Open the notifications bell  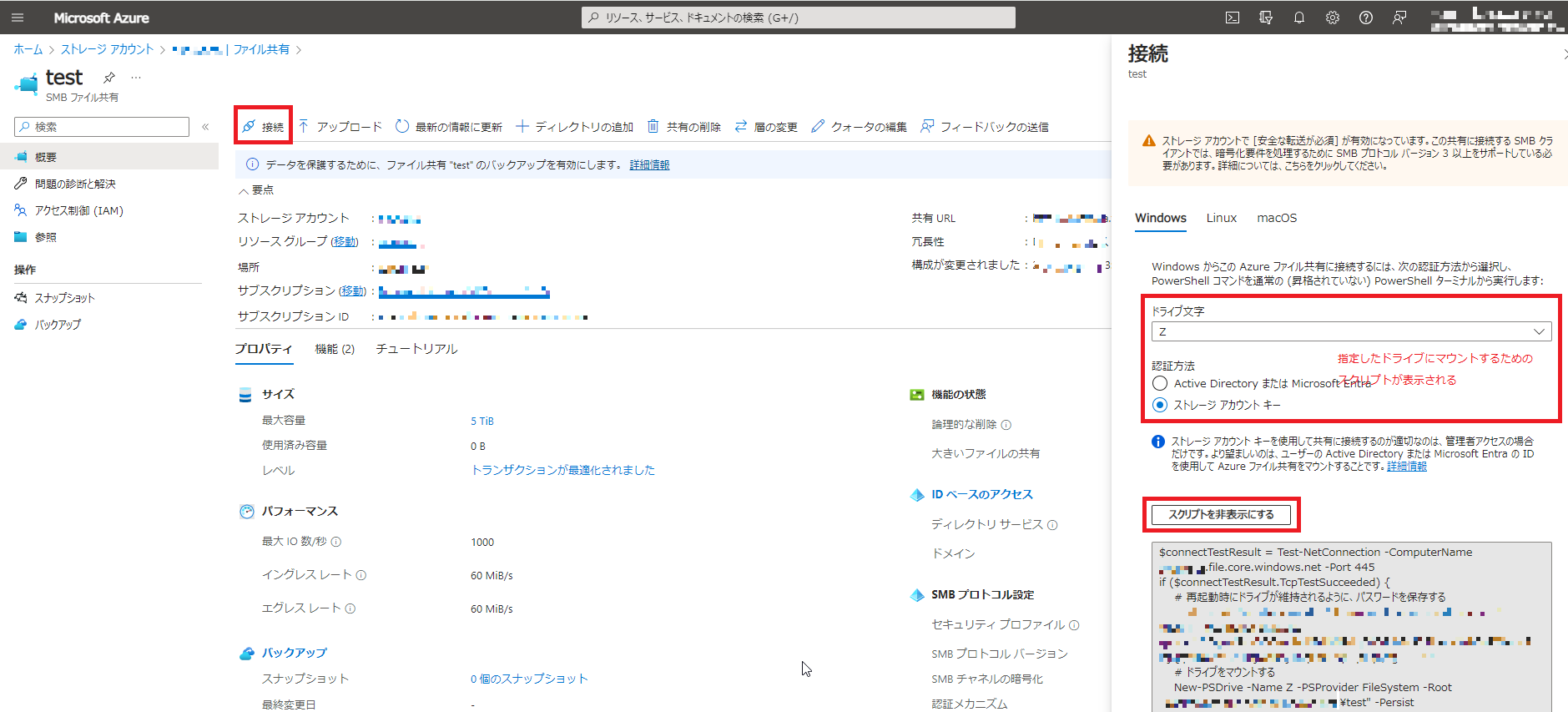coord(1299,18)
